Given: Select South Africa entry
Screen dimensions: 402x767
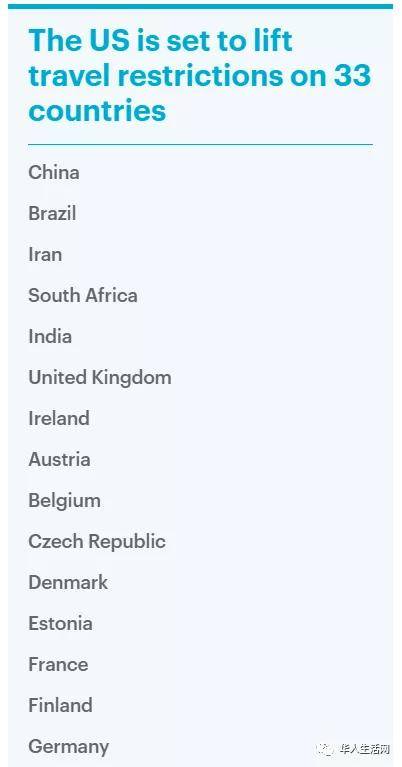Looking at the screenshot, I should [x=83, y=295].
